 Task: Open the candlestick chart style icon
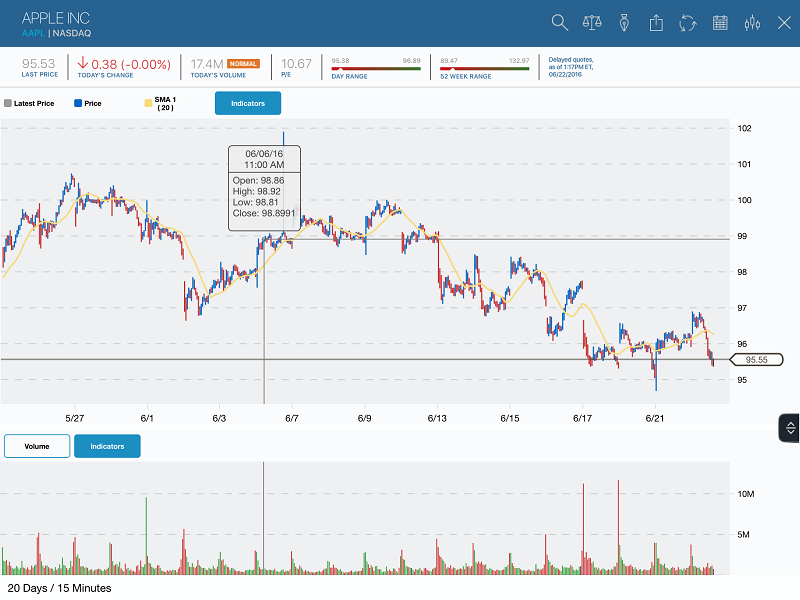pyautogui.click(x=752, y=23)
